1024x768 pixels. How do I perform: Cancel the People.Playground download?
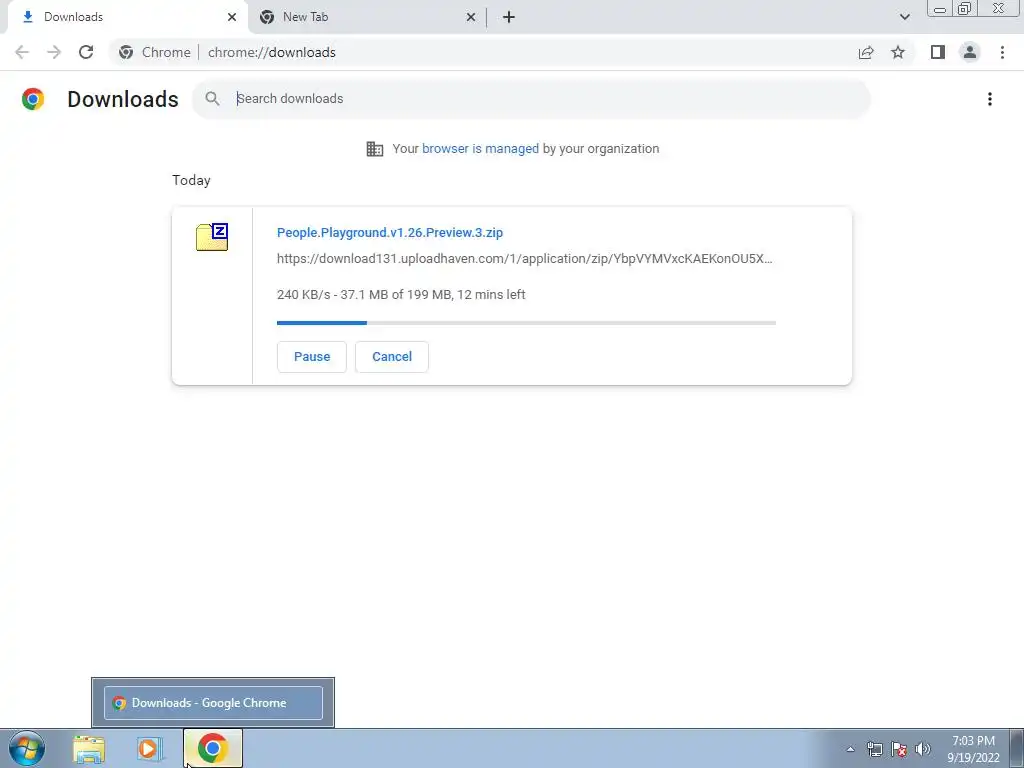[x=392, y=357]
